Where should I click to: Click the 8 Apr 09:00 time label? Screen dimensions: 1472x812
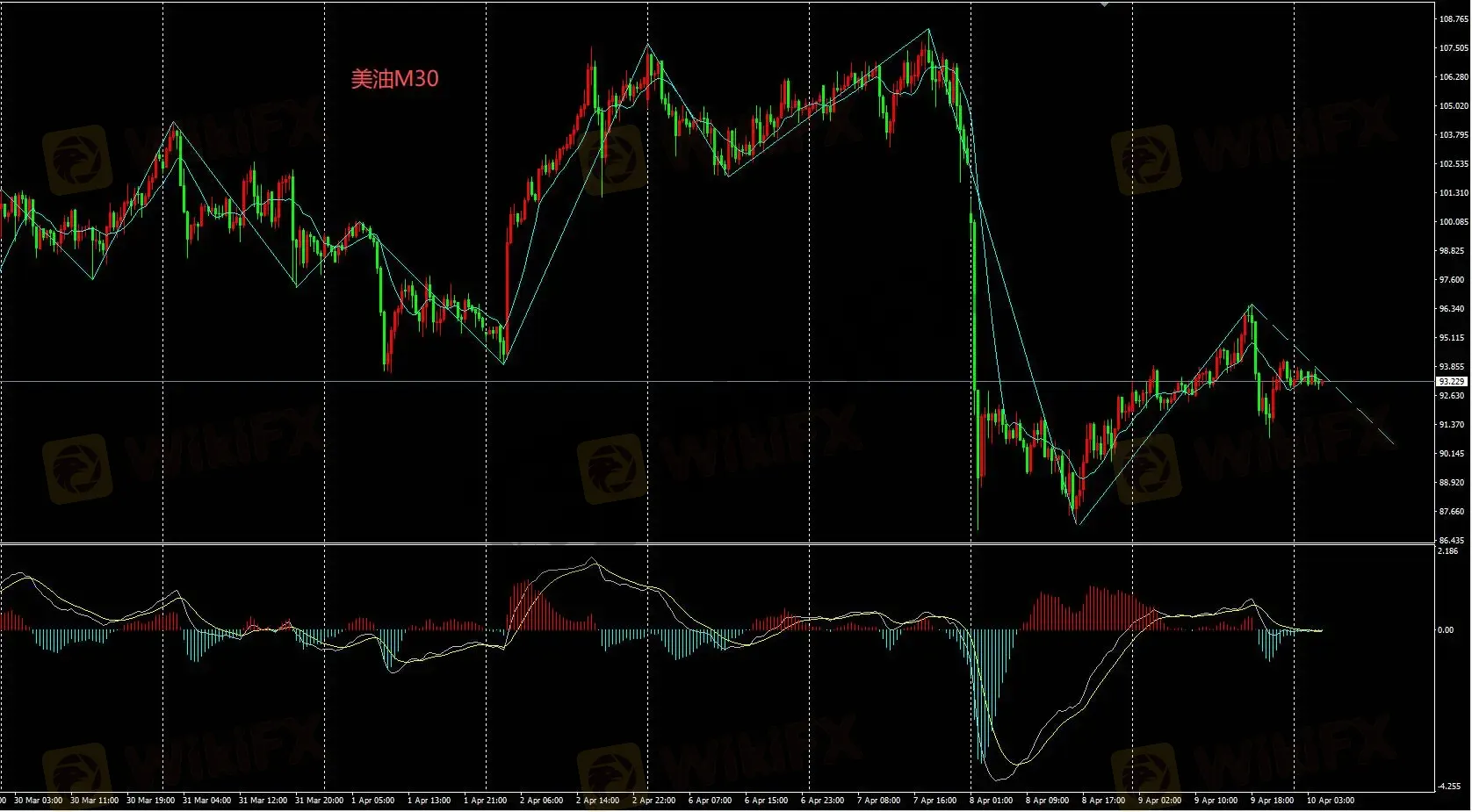pyautogui.click(x=1048, y=801)
